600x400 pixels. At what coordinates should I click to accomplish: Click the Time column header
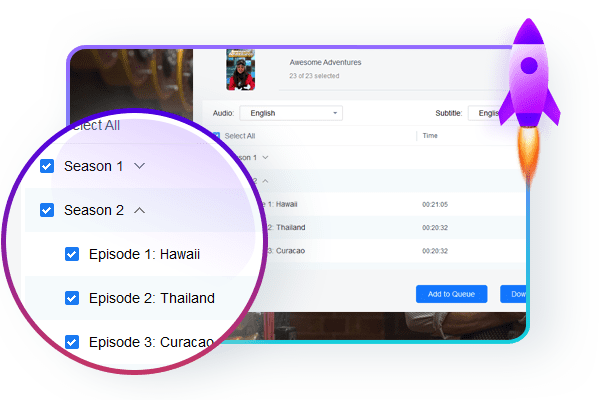pos(430,136)
